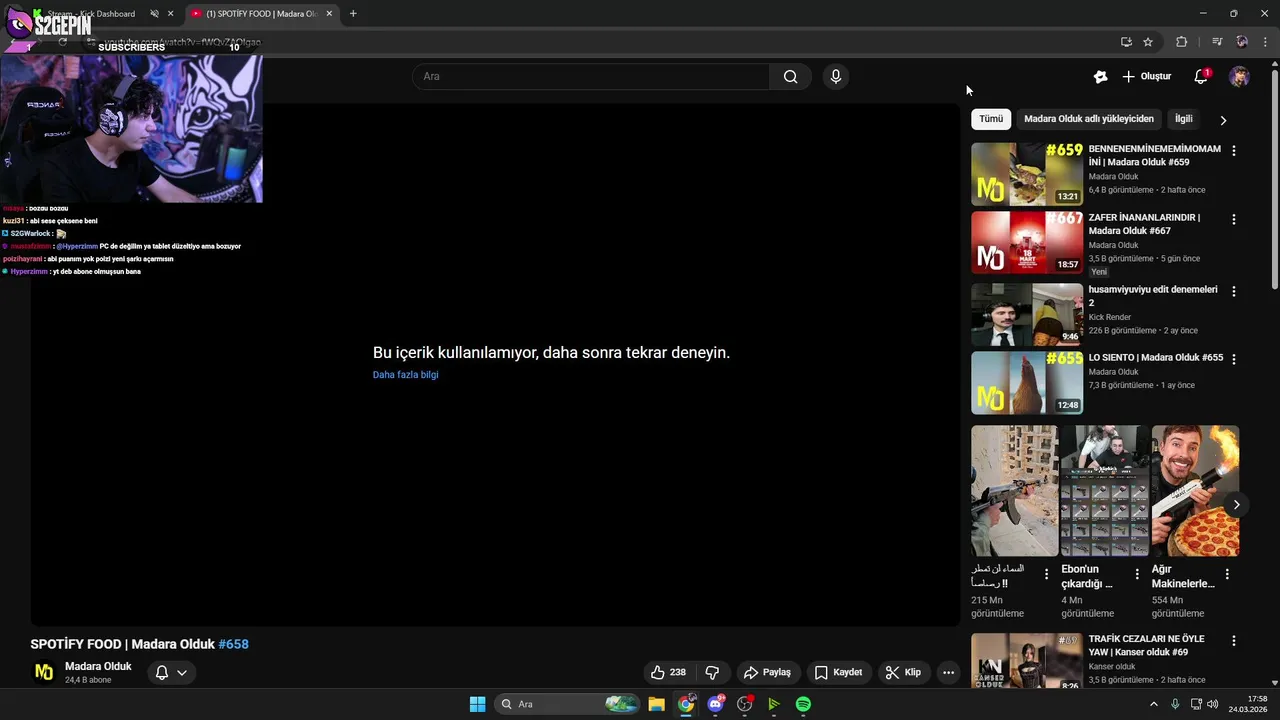Open options for BENNENENMİNEMEMİMOMAMİNİ #659 video
The image size is (1280, 720).
point(1233,151)
